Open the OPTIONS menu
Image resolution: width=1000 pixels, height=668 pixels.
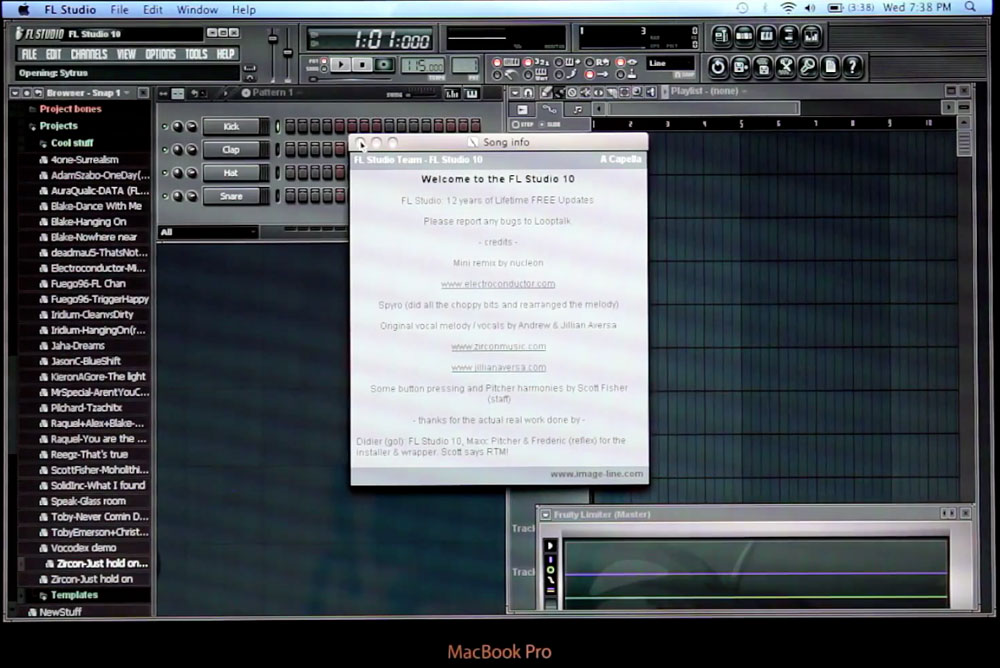[x=160, y=54]
